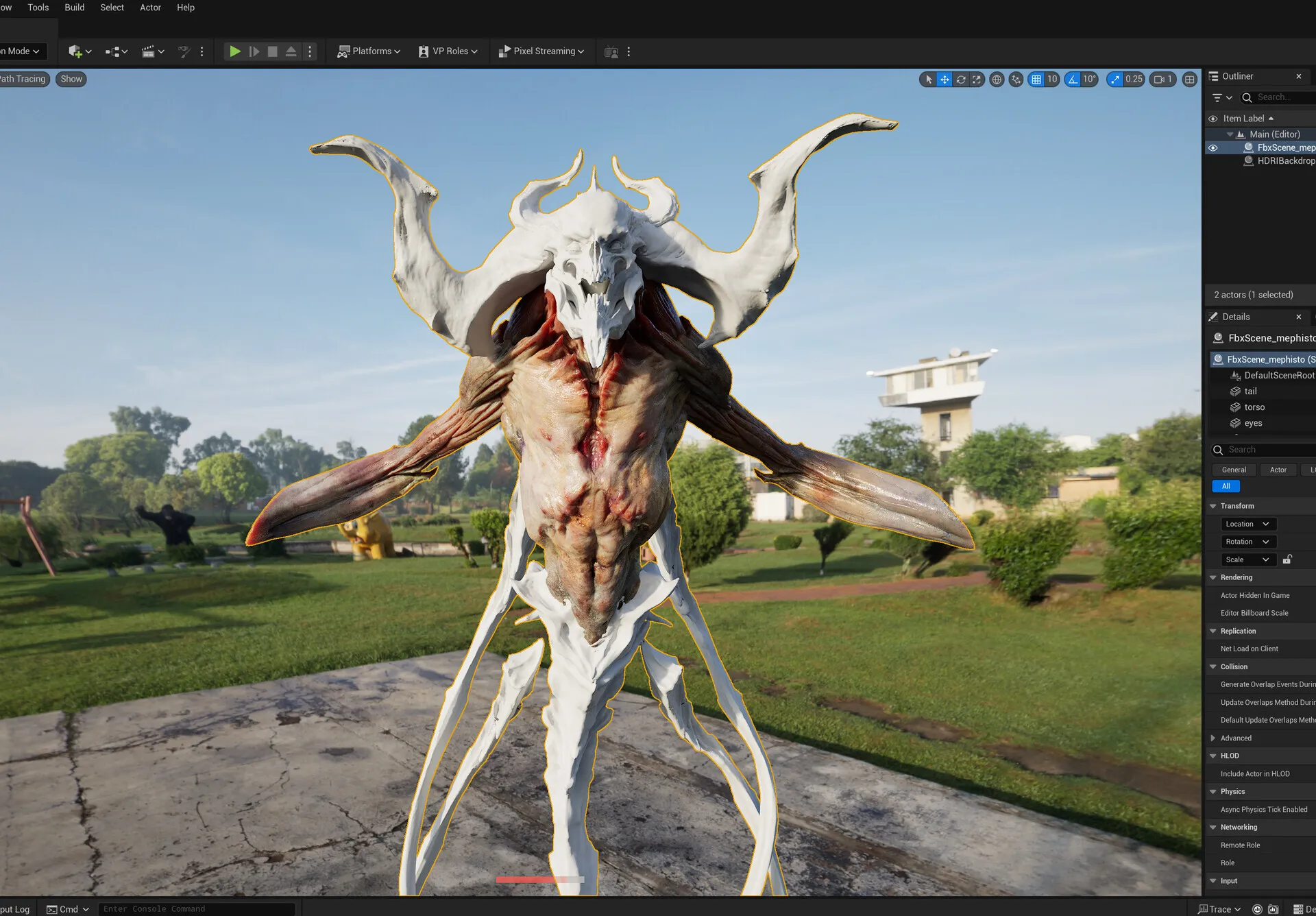Click the surface snapping icon
This screenshot has height=916, width=1316.
pos(1016,80)
